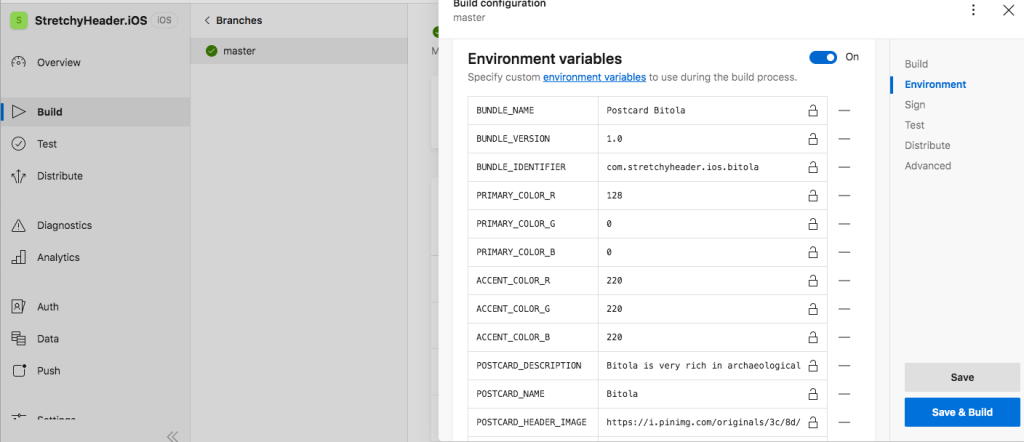The width and height of the screenshot is (1024, 442).
Task: Open Diagnostics warning triangle icon
Action: point(18,225)
